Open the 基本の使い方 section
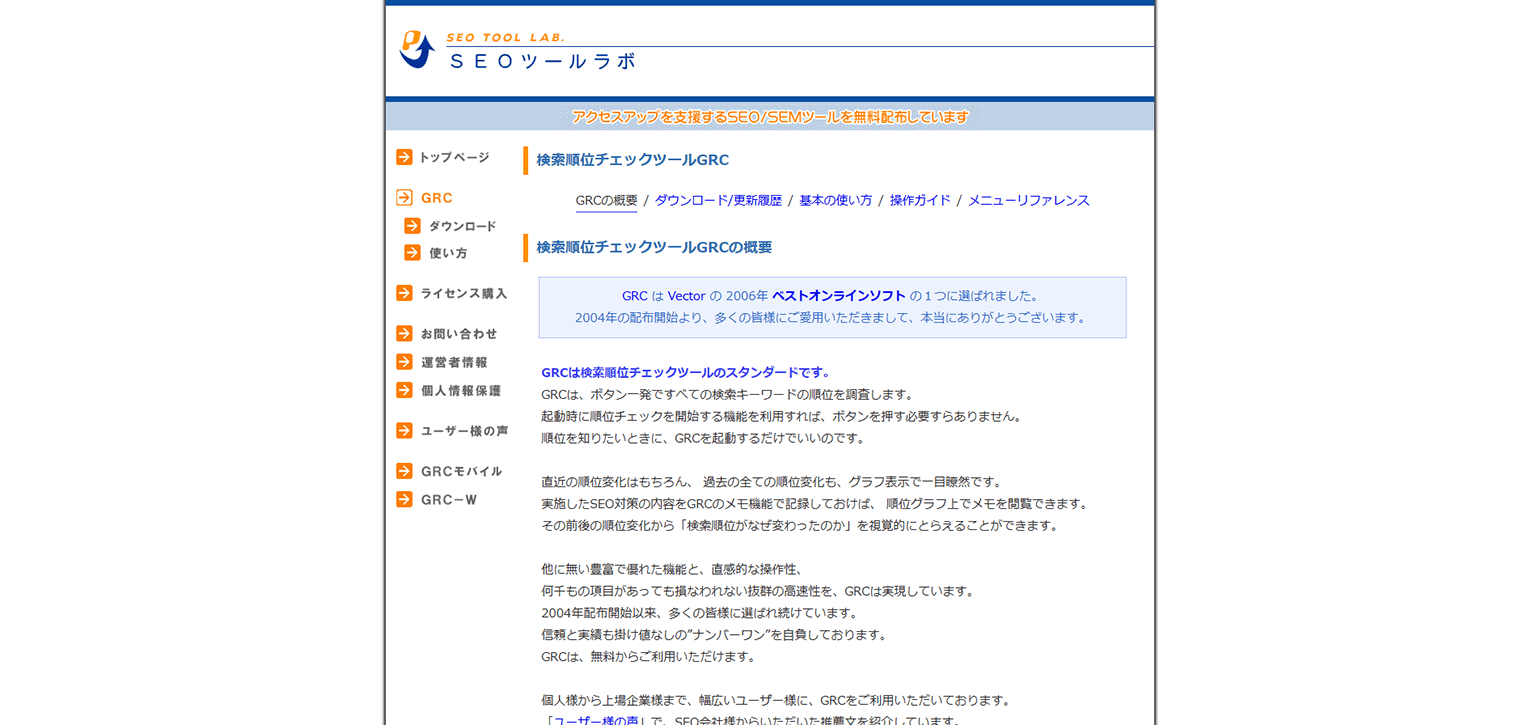The image size is (1540, 725). pyautogui.click(x=835, y=199)
